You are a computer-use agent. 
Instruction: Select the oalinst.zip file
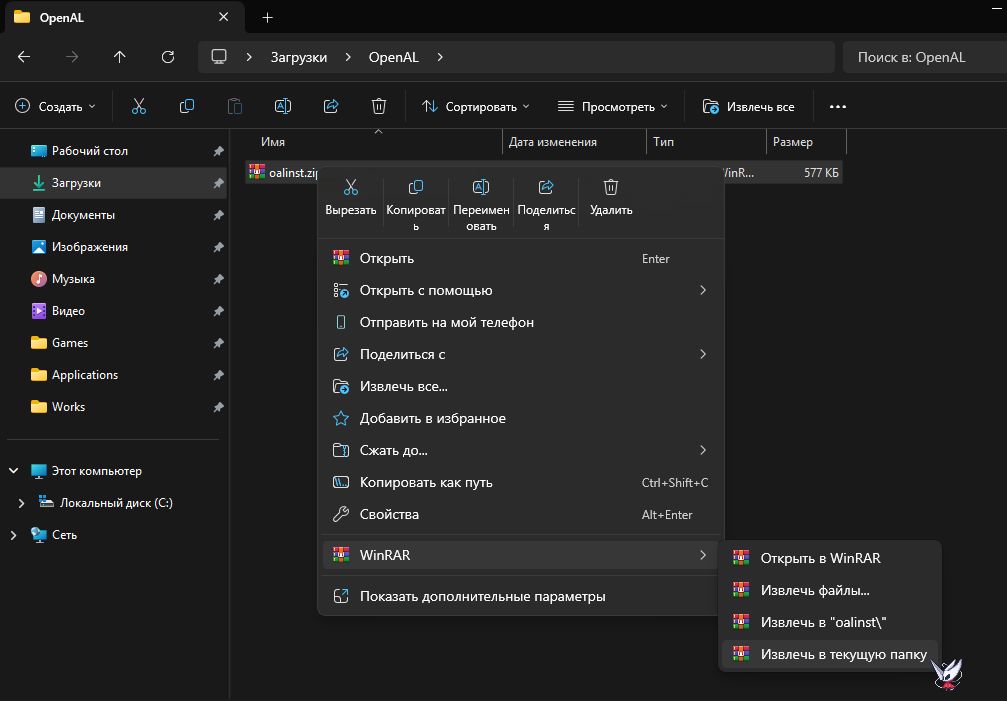click(x=283, y=172)
